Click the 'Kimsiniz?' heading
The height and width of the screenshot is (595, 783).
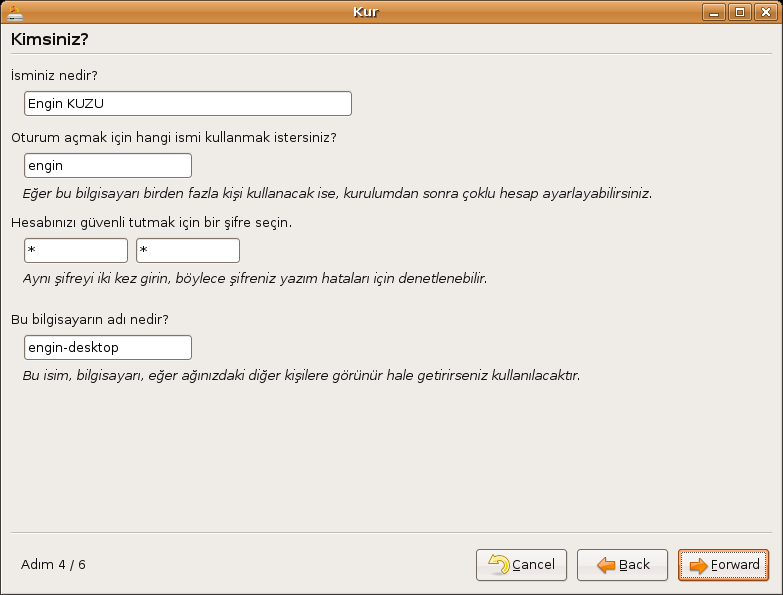pyautogui.click(x=49, y=39)
